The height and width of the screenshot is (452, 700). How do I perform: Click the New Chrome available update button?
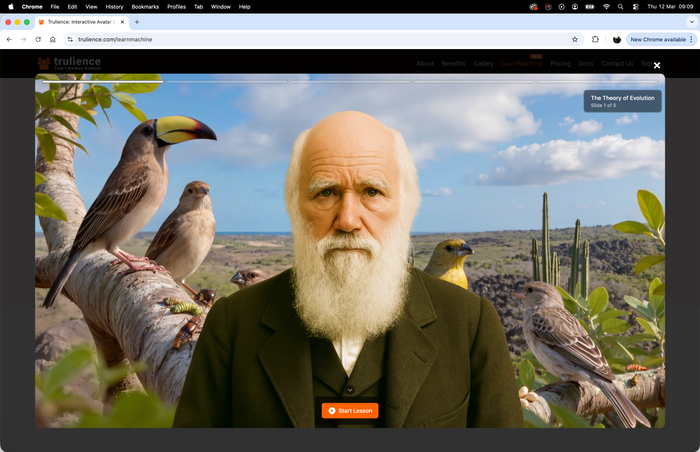click(x=656, y=39)
